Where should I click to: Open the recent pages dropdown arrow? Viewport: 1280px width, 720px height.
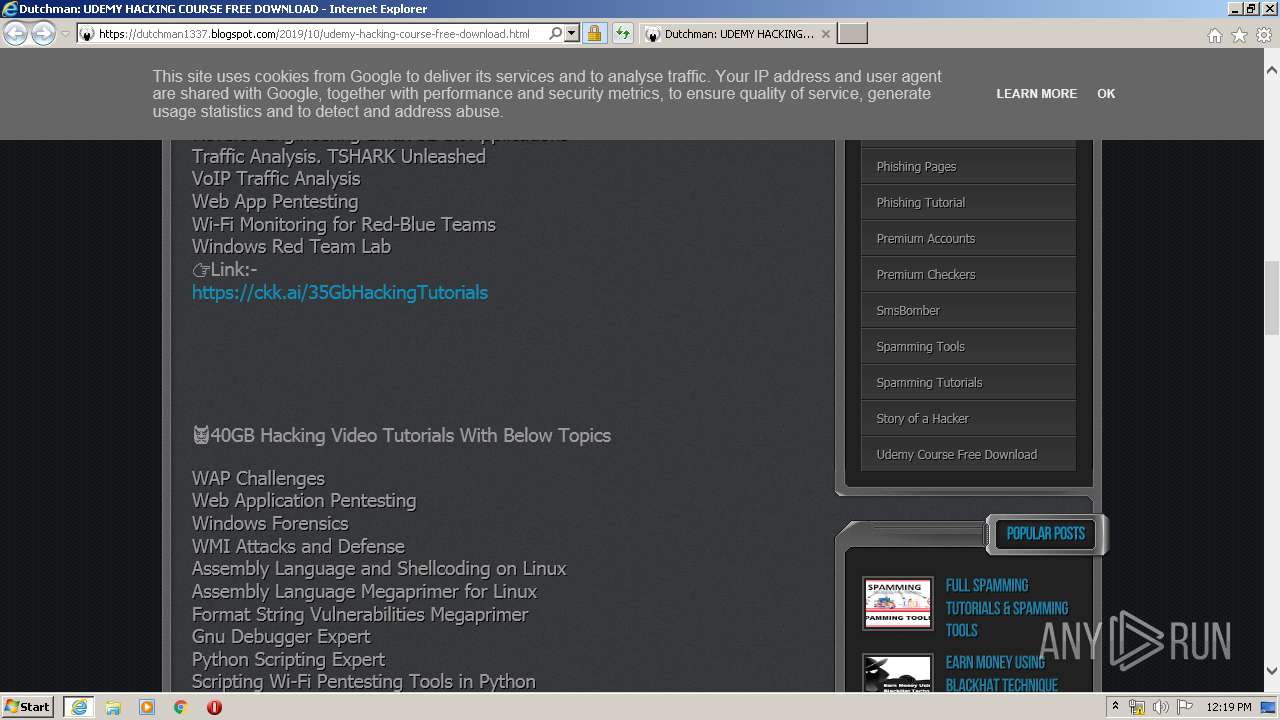pos(65,34)
